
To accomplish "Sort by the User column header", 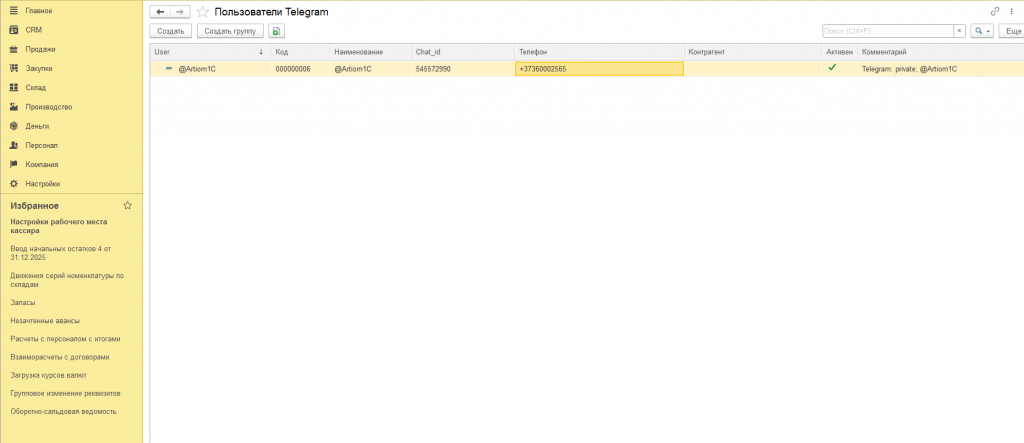I will click(x=210, y=52).
